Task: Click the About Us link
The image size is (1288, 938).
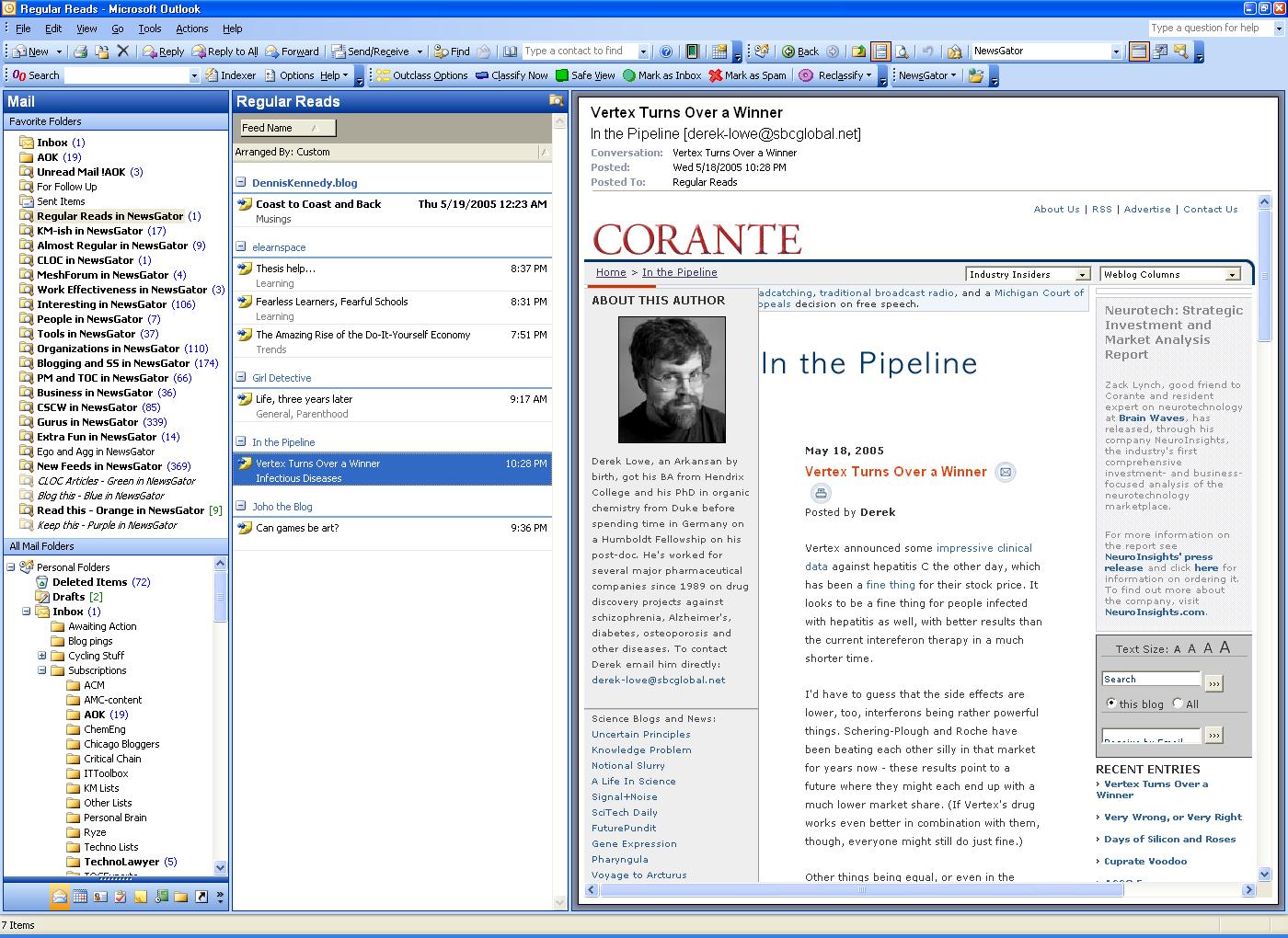Action: click(x=1056, y=209)
